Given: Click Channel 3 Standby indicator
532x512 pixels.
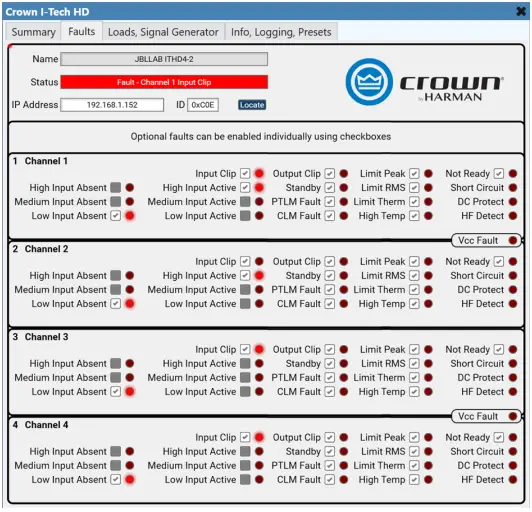Looking at the screenshot, I should click(x=344, y=363).
